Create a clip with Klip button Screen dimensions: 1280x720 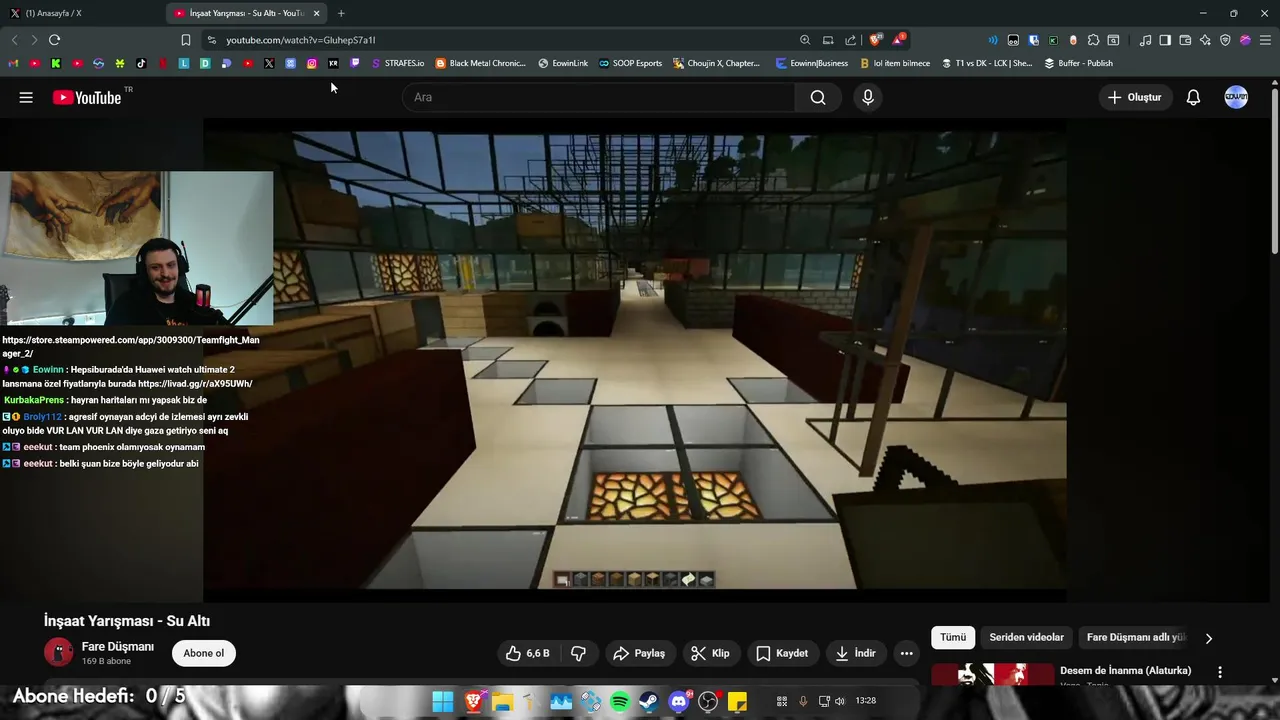coord(710,653)
